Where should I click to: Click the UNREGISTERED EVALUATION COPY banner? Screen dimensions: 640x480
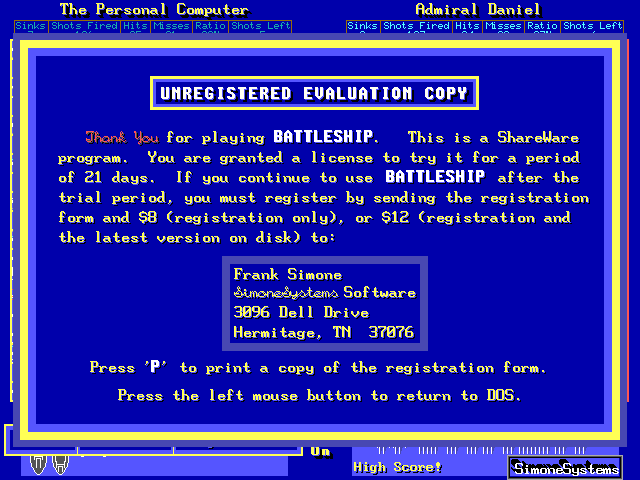314,93
